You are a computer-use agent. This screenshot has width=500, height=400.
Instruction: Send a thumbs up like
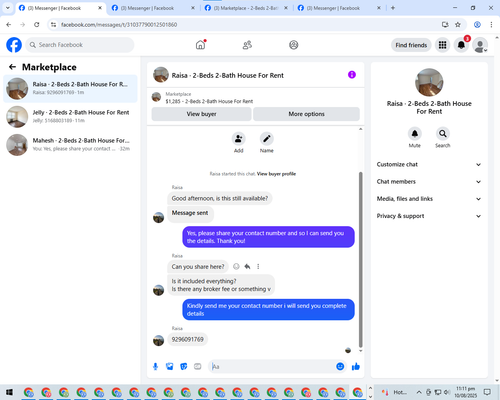[x=356, y=367]
